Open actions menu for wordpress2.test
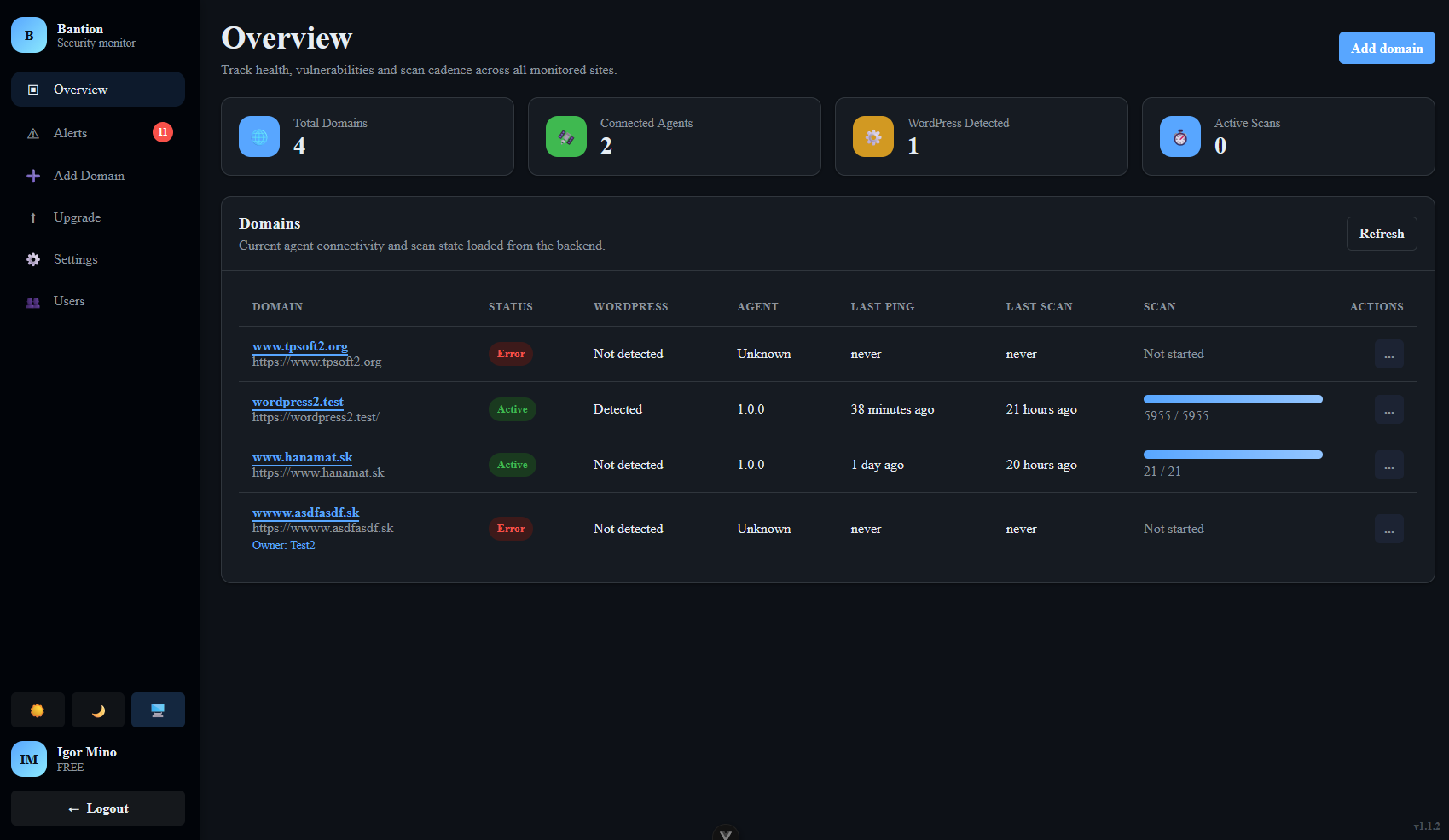 click(1389, 409)
